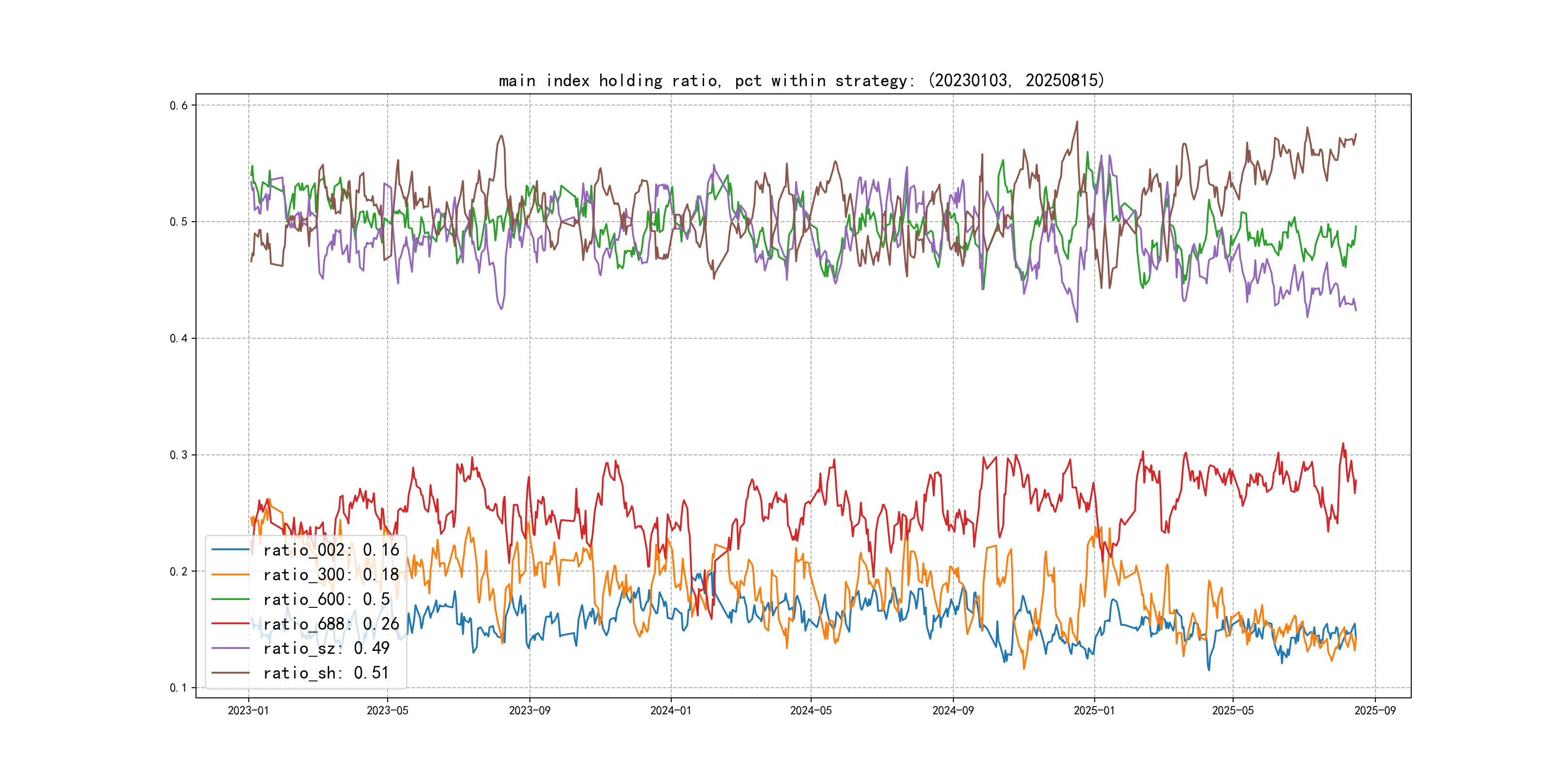This screenshot has height=784, width=1568.
Task: Click the blue line swatch in legend
Action: click(x=231, y=550)
